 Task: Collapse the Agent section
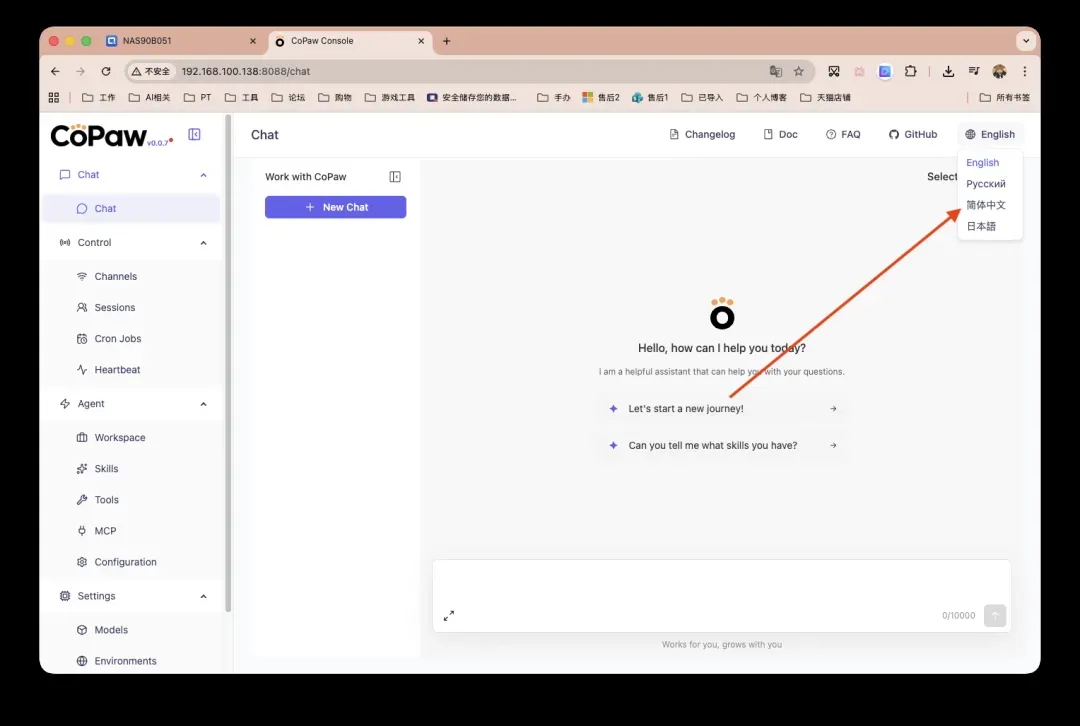204,403
